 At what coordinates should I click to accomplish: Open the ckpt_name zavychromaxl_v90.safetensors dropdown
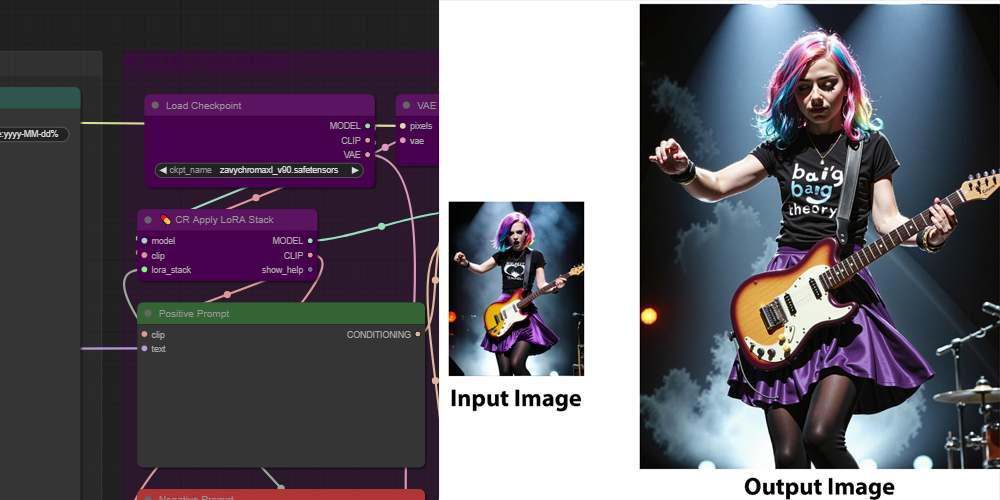pos(259,170)
